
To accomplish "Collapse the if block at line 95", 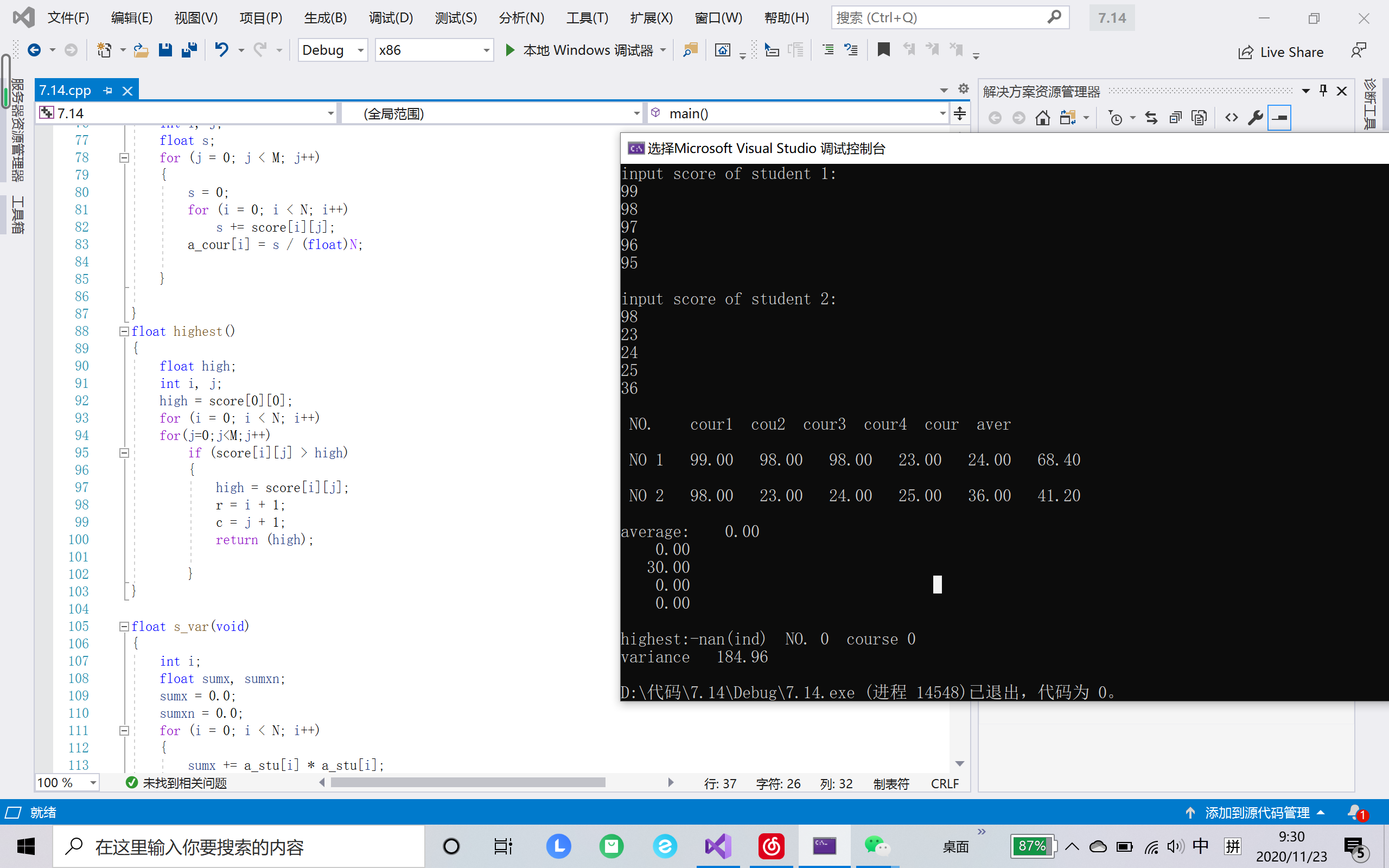I will click(123, 453).
